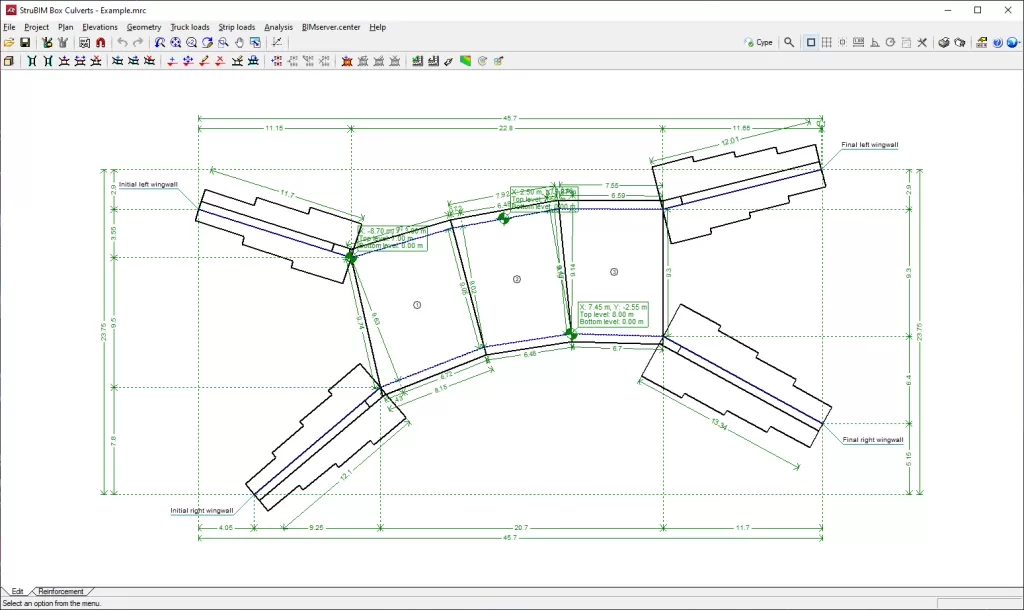Image resolution: width=1024 pixels, height=610 pixels.
Task: Save the project with the floppy disk icon
Action: click(x=25, y=43)
